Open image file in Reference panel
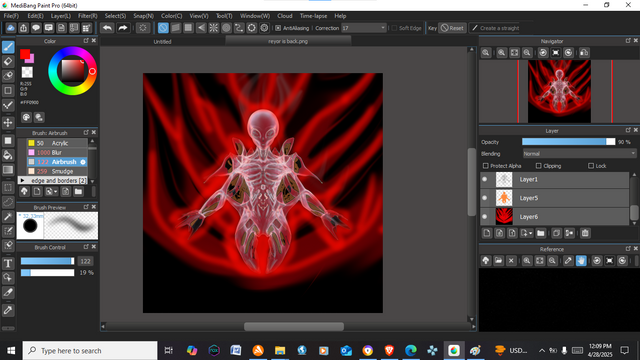The height and width of the screenshot is (360, 640). pos(498,260)
